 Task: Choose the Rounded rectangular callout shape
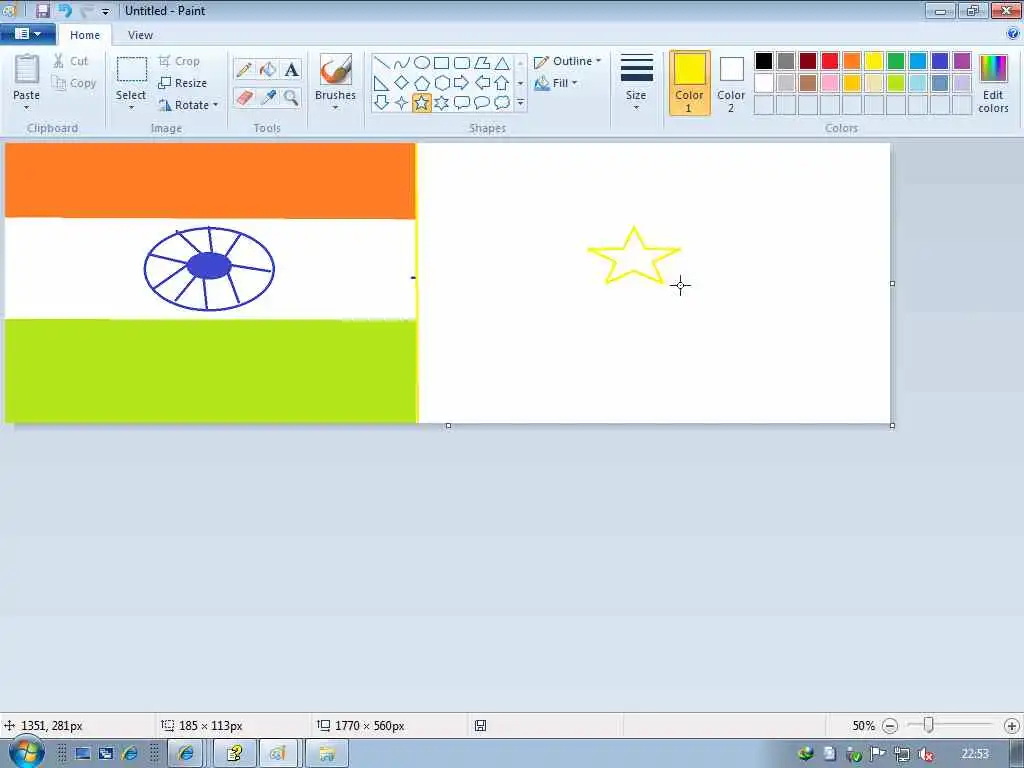pyautogui.click(x=462, y=103)
